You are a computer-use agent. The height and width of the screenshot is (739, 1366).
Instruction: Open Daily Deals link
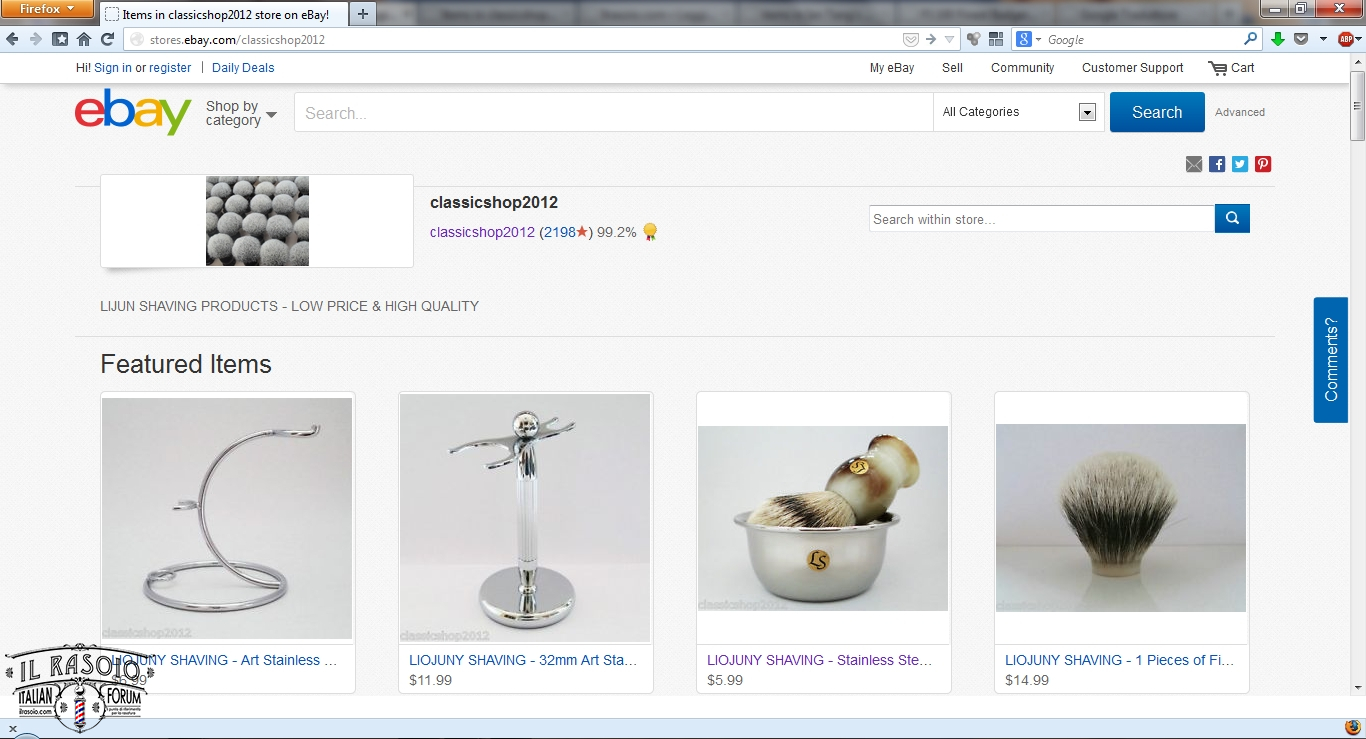[x=243, y=68]
